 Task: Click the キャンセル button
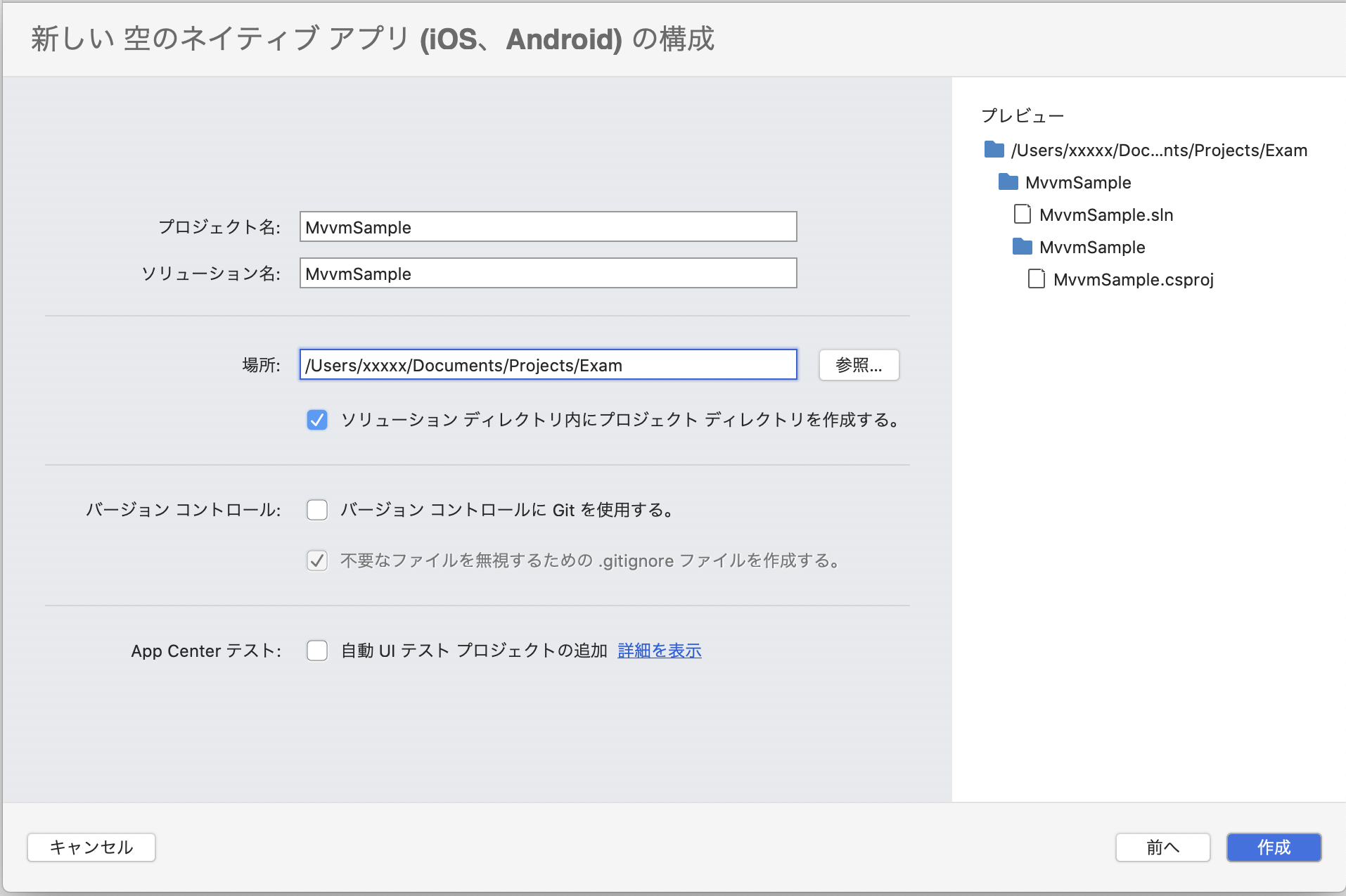[91, 847]
